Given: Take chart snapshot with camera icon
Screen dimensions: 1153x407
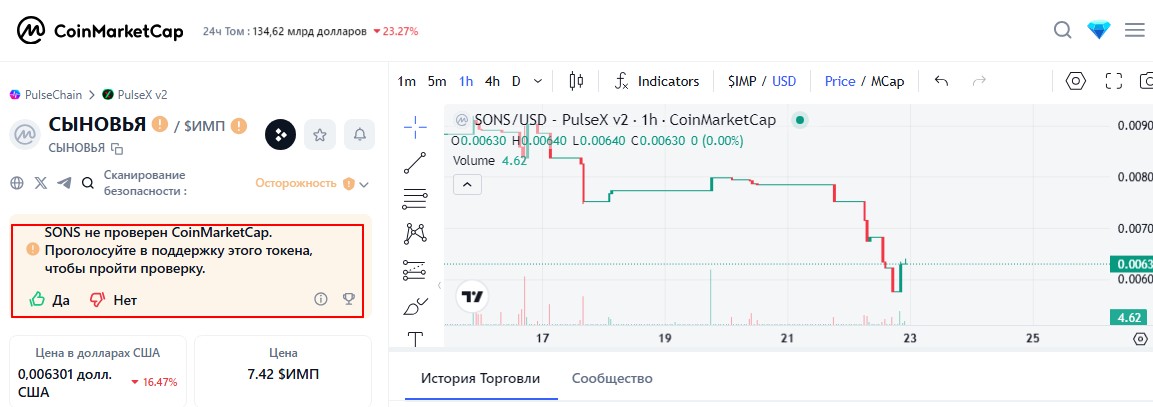Looking at the screenshot, I should (x=1146, y=81).
